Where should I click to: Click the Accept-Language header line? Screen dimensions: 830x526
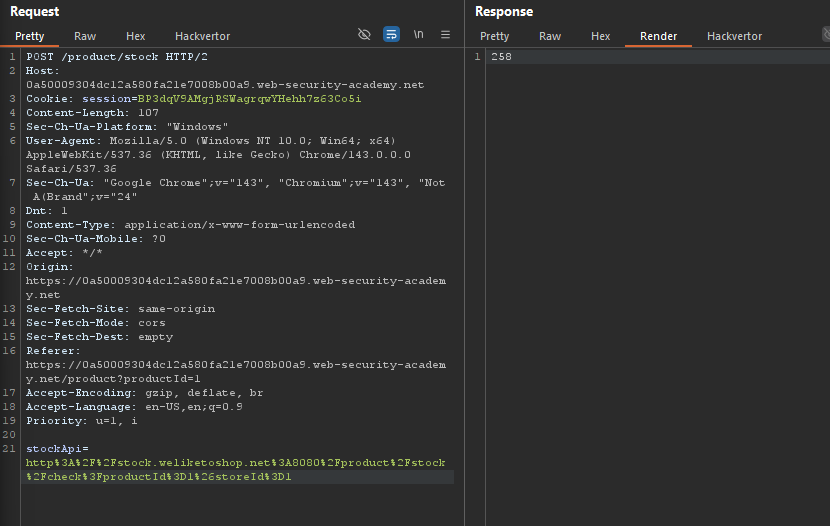point(134,407)
